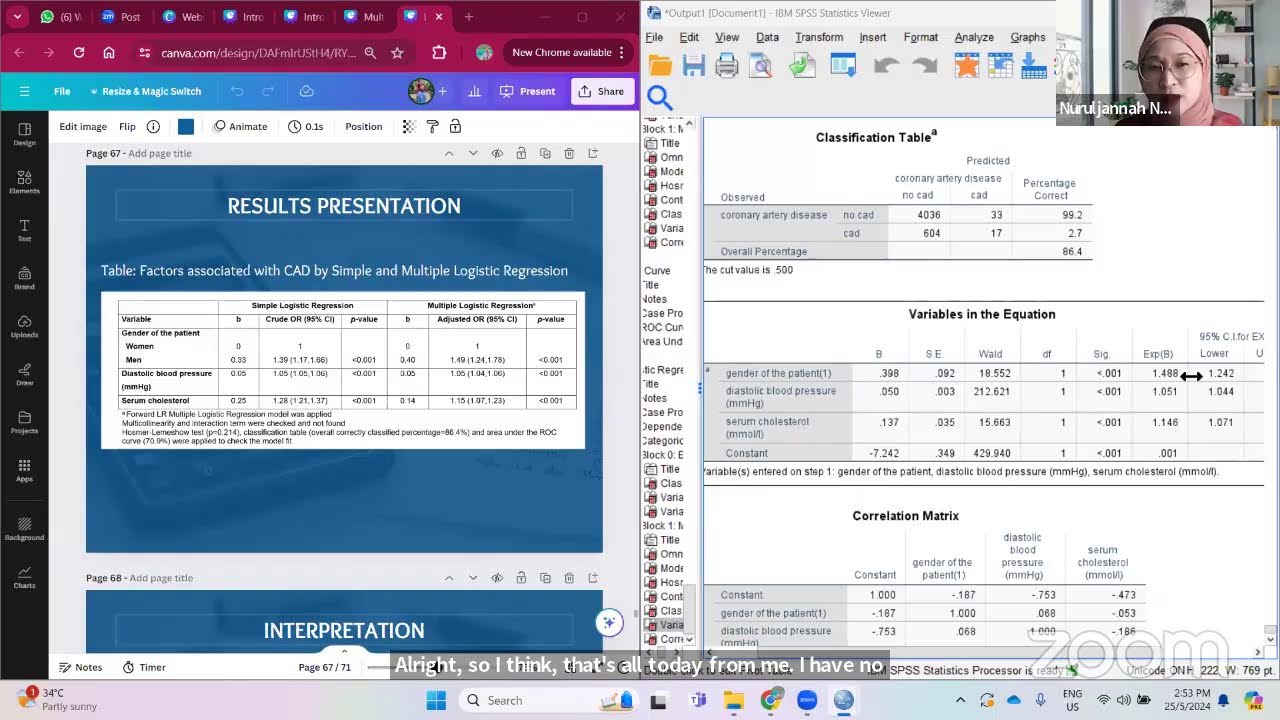Delete Page 67 using trash icon

coord(569,153)
